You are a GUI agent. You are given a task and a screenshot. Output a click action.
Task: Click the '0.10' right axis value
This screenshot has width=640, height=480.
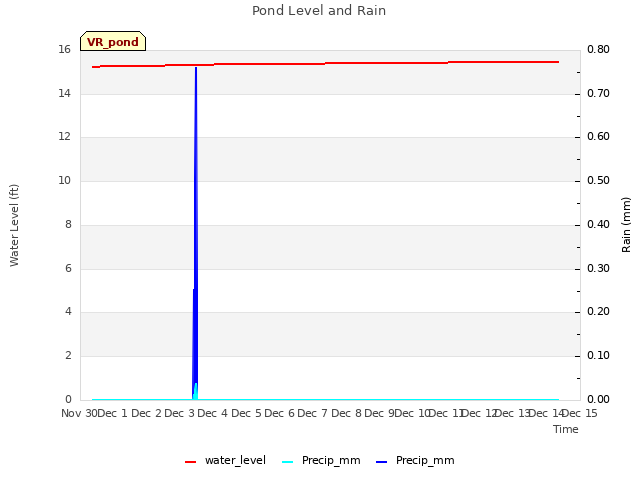click(598, 356)
